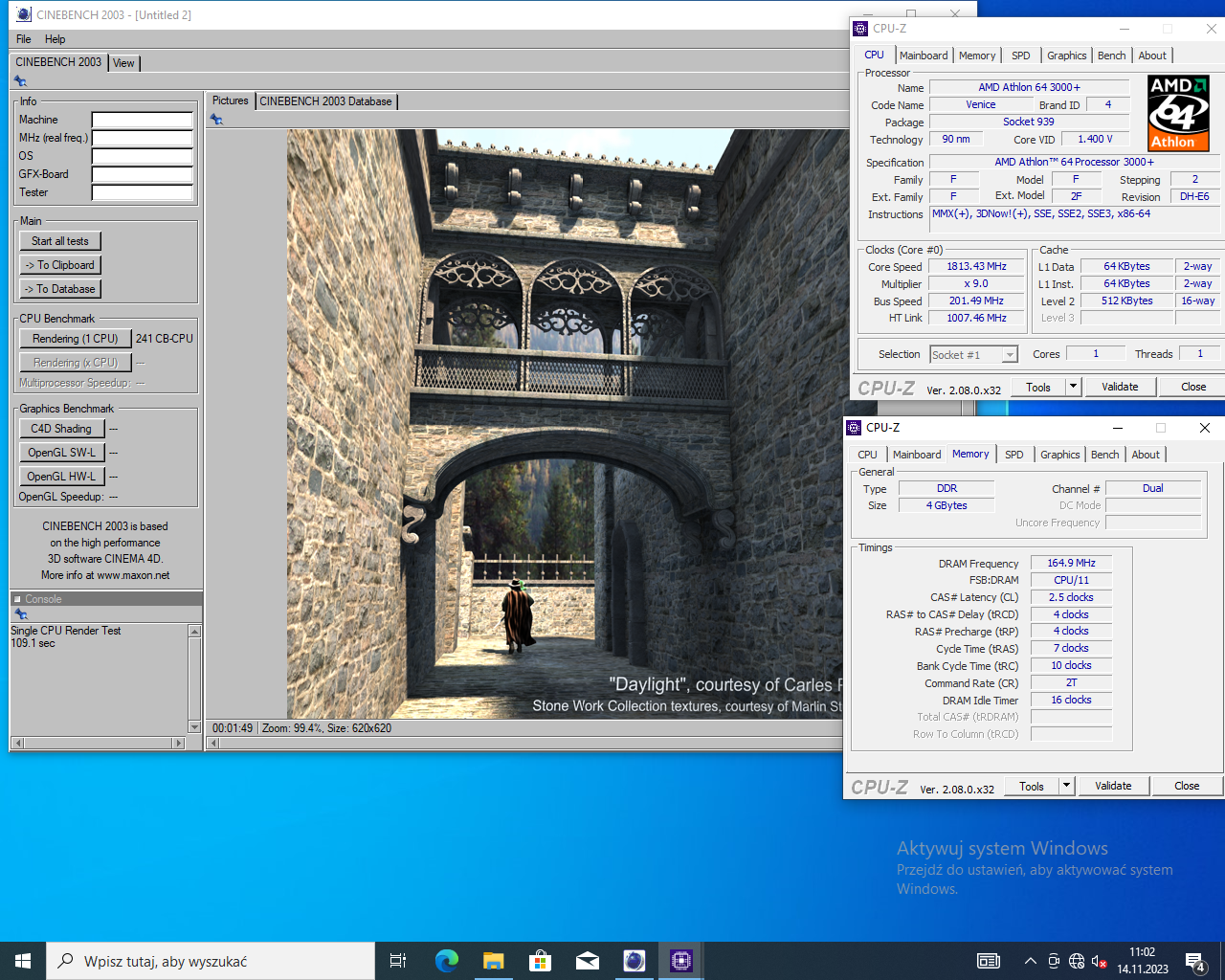Open Graphics tab in top CPU-Z window
The height and width of the screenshot is (980, 1225).
(x=1066, y=56)
